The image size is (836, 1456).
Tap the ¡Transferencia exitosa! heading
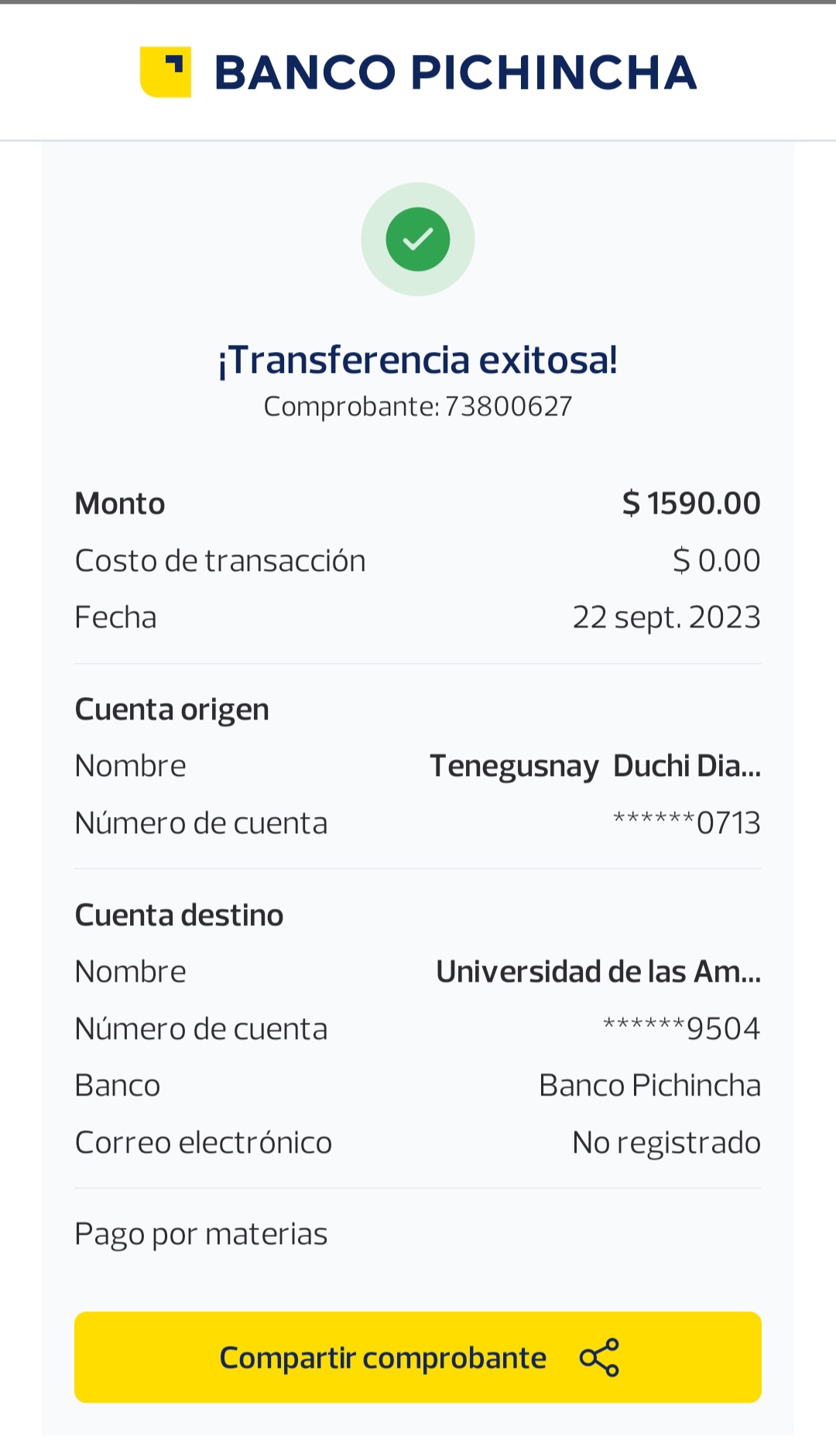pyautogui.click(x=418, y=360)
